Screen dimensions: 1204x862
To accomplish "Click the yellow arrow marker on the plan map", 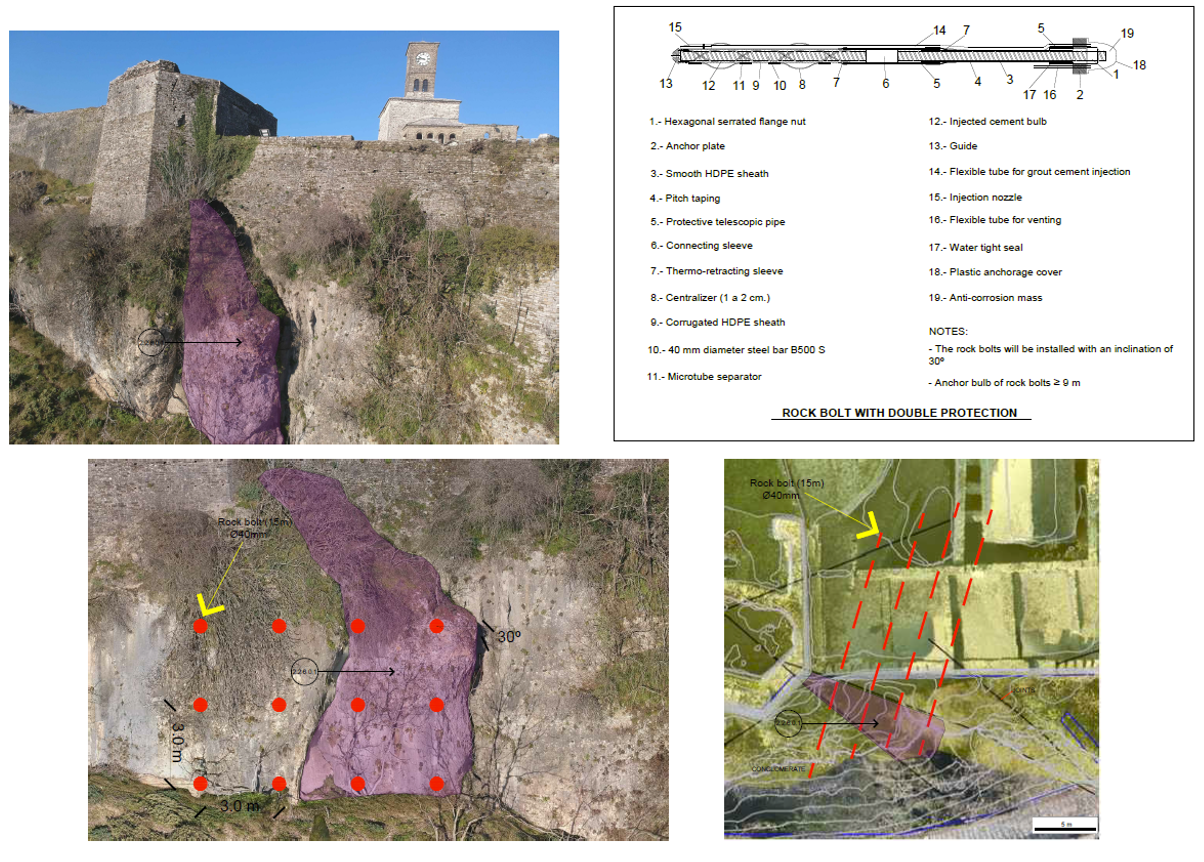I will [866, 526].
